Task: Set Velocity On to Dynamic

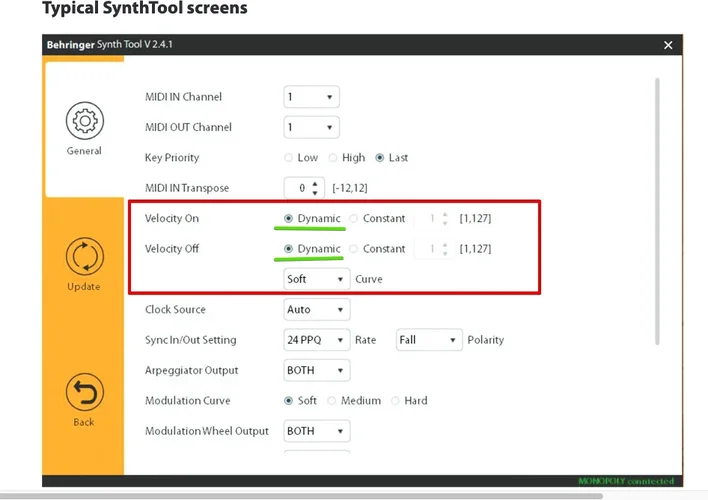Action: pyautogui.click(x=289, y=219)
